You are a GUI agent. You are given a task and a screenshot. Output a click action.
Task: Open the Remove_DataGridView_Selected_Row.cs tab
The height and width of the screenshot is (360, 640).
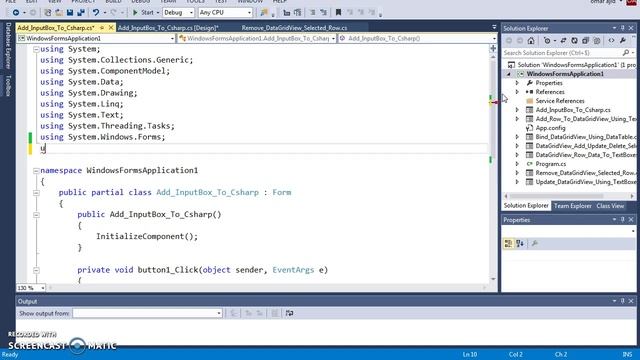(x=294, y=28)
